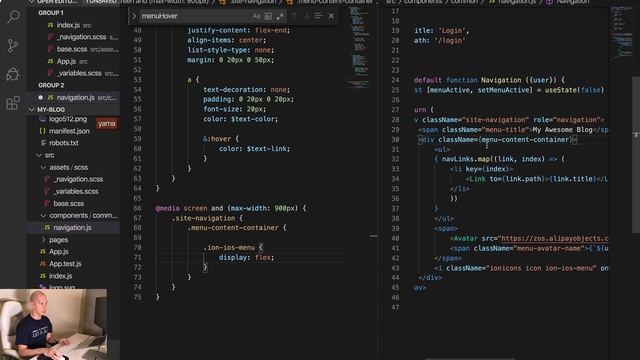
Task: Select navigation.js in Group 2 open editors
Action: [74, 98]
